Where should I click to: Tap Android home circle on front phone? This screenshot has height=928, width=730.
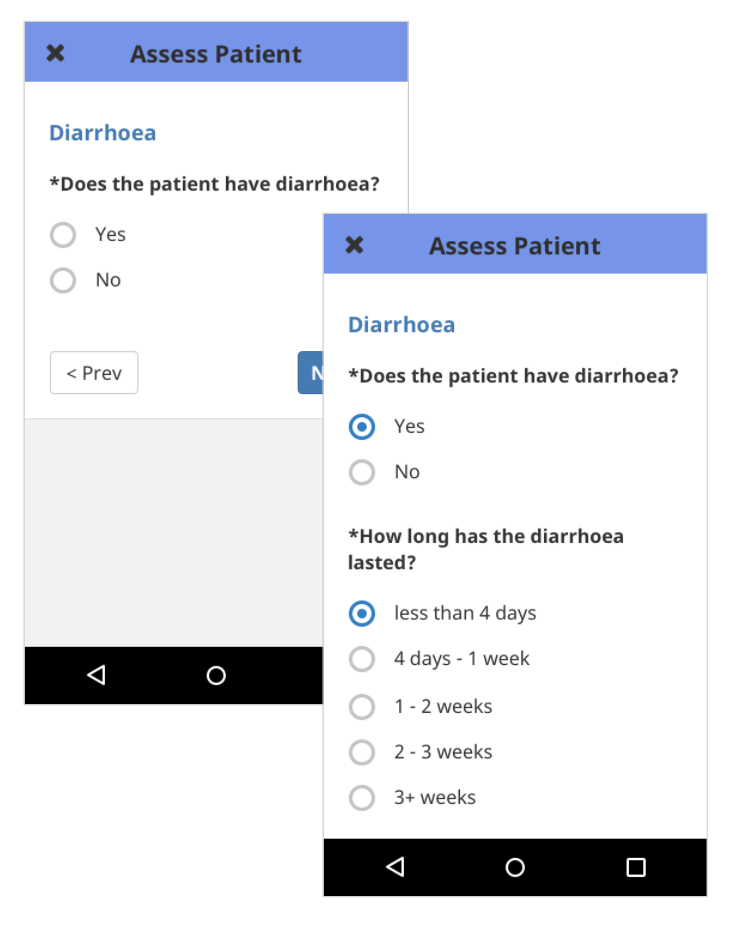pyautogui.click(x=514, y=867)
